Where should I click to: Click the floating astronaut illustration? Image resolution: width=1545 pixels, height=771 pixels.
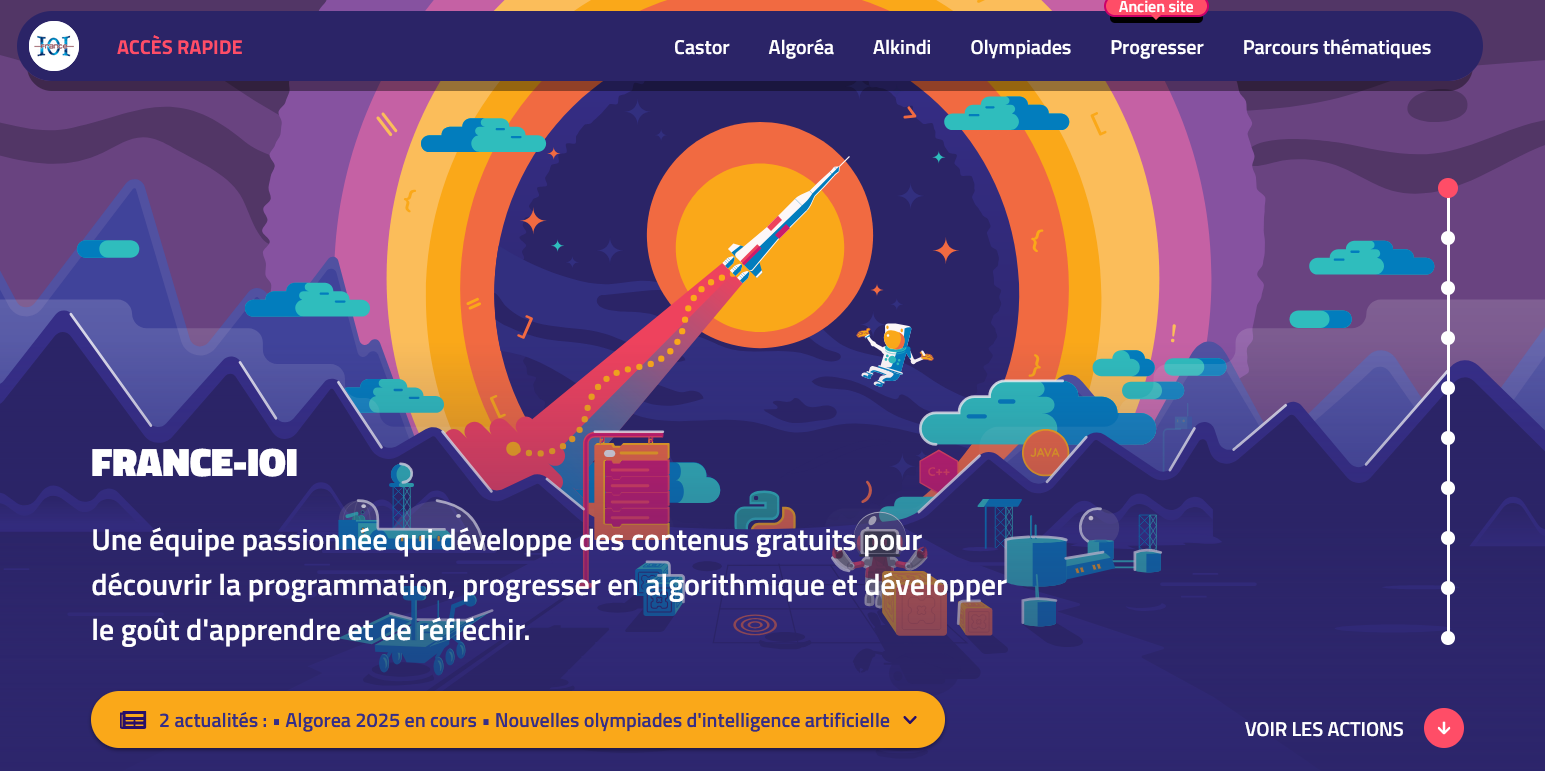pyautogui.click(x=892, y=352)
